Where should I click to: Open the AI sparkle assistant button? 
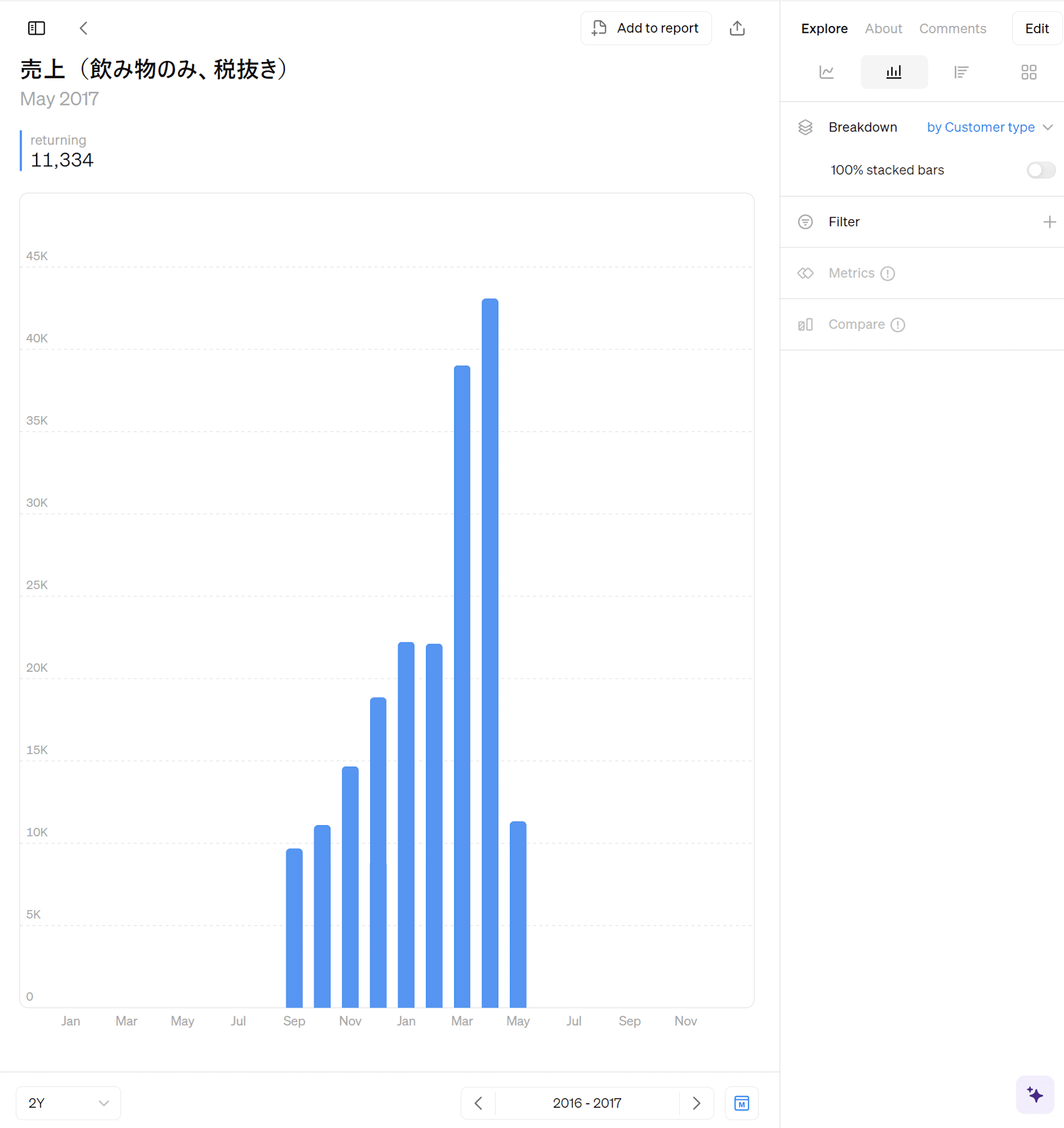(x=1035, y=1094)
